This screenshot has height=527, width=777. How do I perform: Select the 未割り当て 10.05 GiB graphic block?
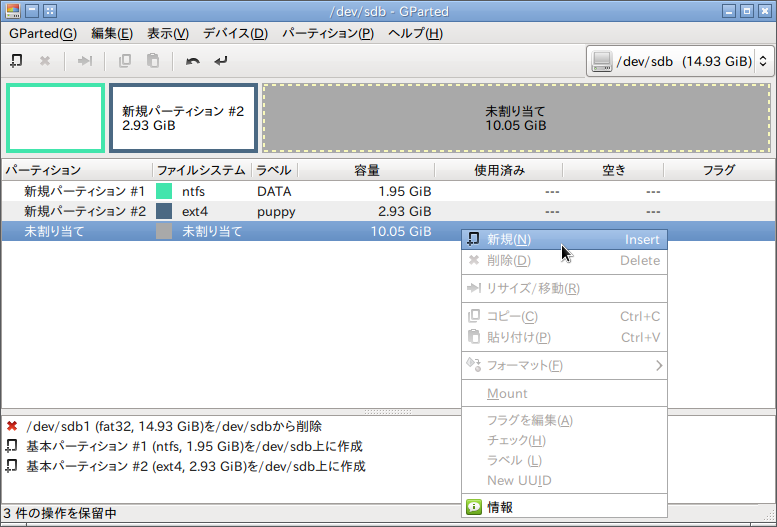[x=516, y=118]
